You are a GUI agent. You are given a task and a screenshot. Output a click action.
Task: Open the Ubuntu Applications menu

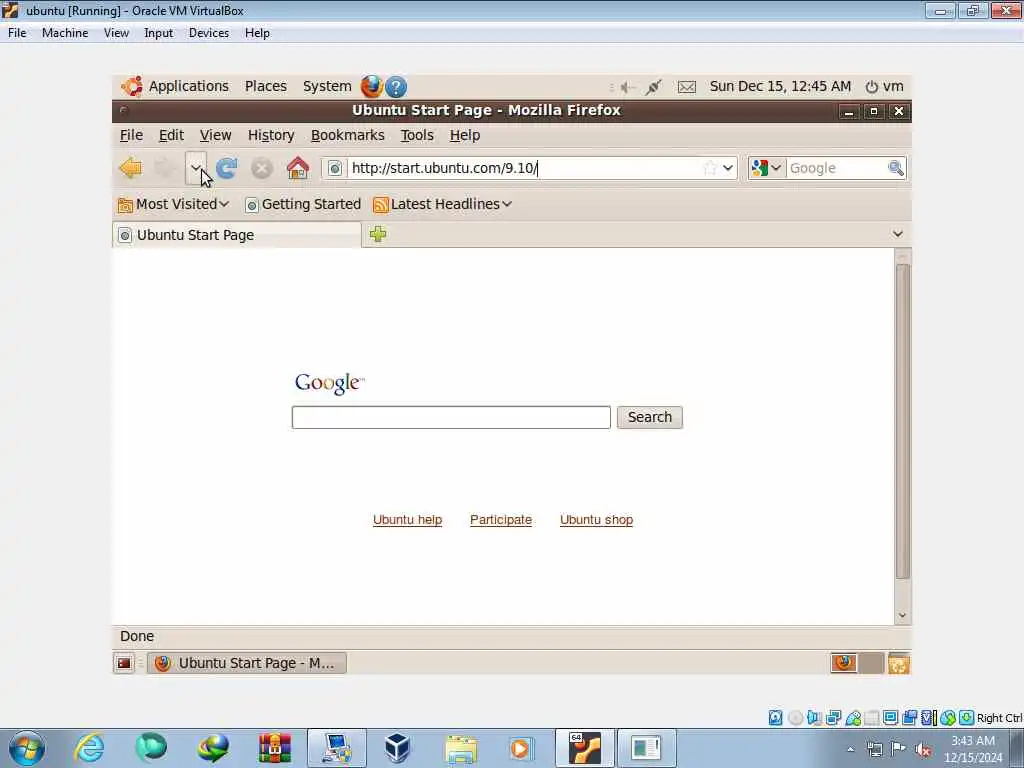point(175,86)
